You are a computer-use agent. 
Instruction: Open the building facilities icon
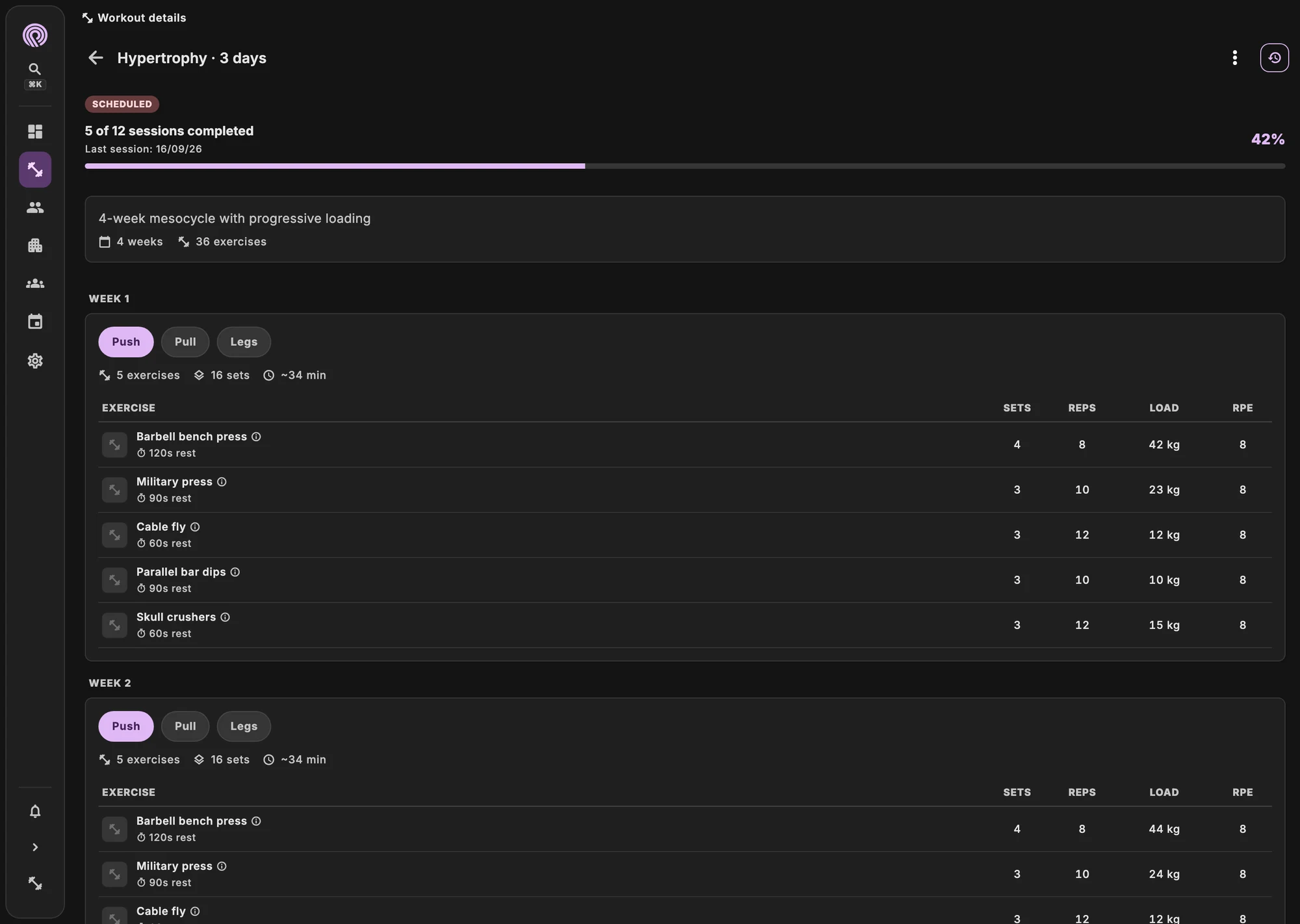(35, 246)
